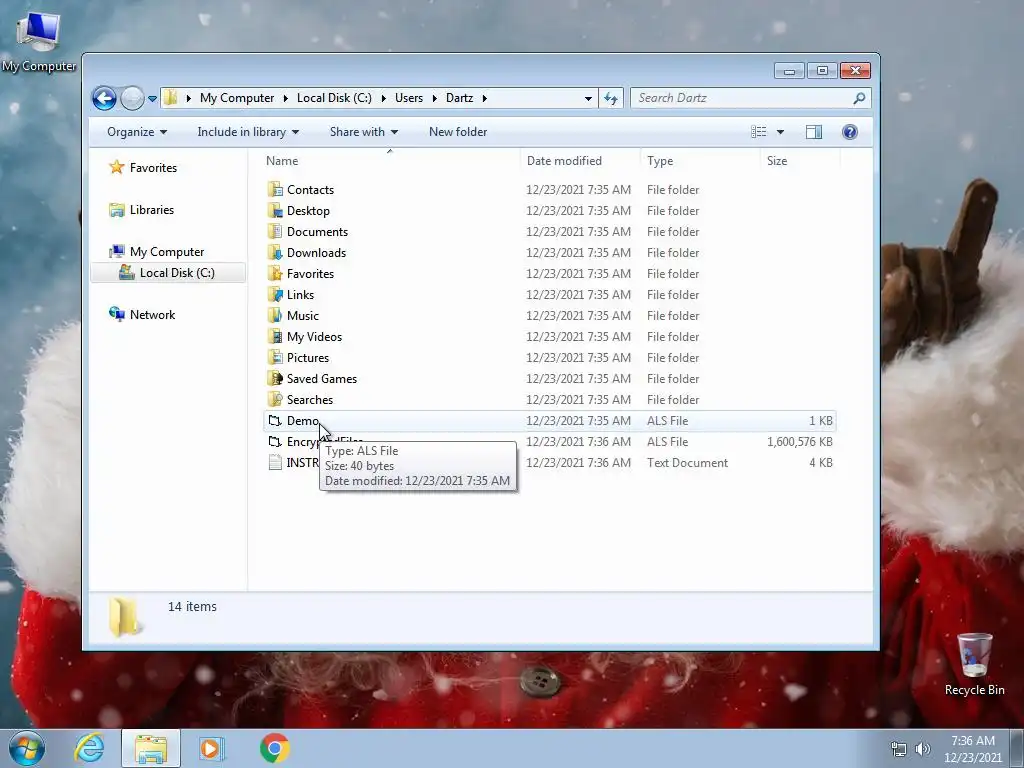Viewport: 1024px width, 768px height.
Task: Select the EncryptedFiles ALS file icon
Action: pyautogui.click(x=275, y=441)
